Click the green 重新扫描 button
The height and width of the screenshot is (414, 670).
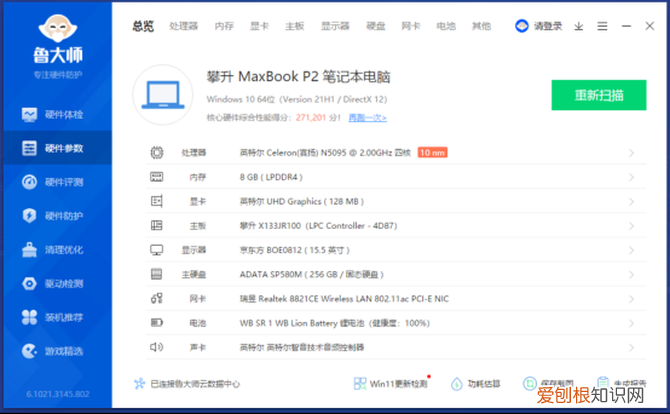pyautogui.click(x=599, y=95)
